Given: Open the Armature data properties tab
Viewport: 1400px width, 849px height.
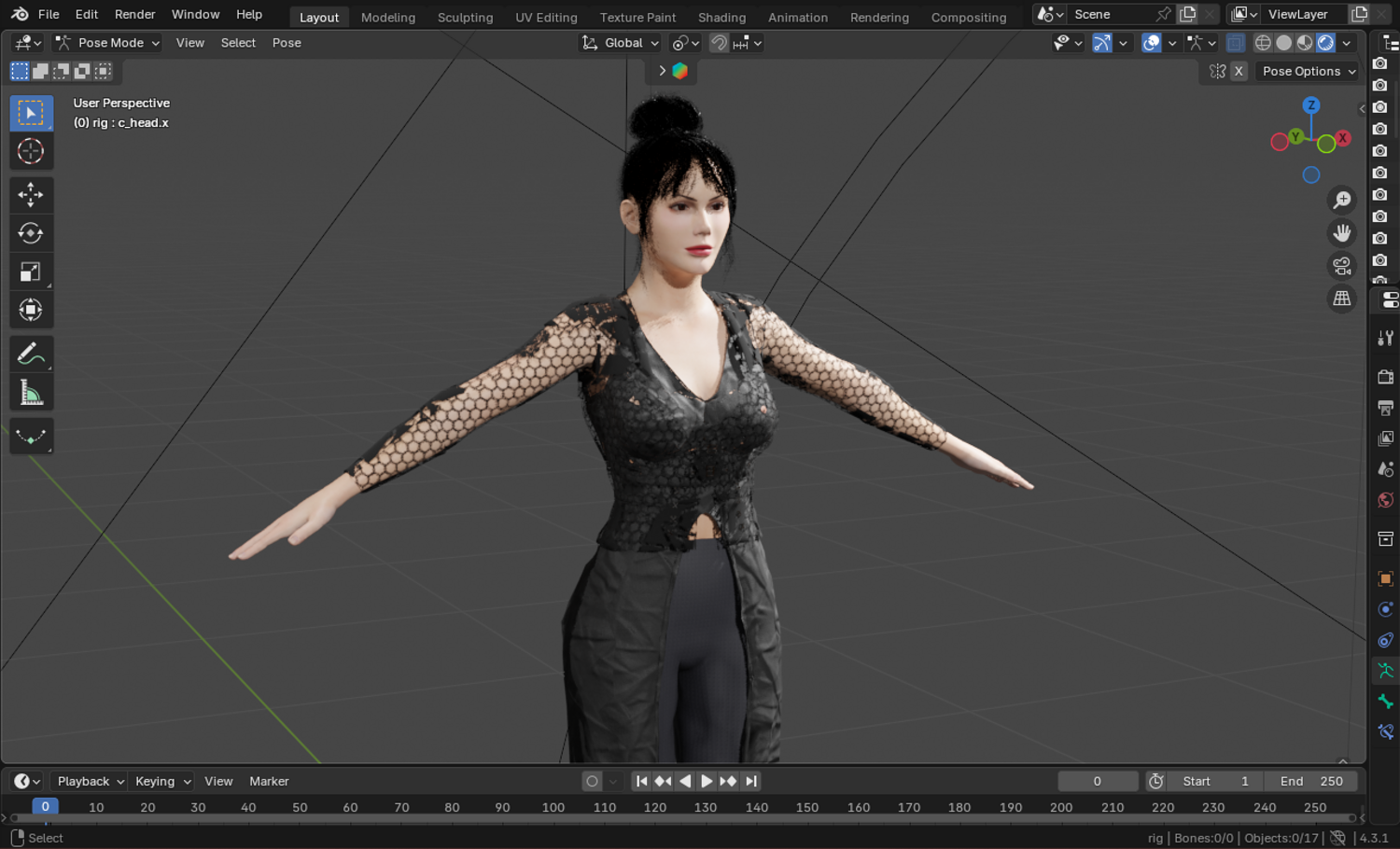Looking at the screenshot, I should (x=1386, y=671).
